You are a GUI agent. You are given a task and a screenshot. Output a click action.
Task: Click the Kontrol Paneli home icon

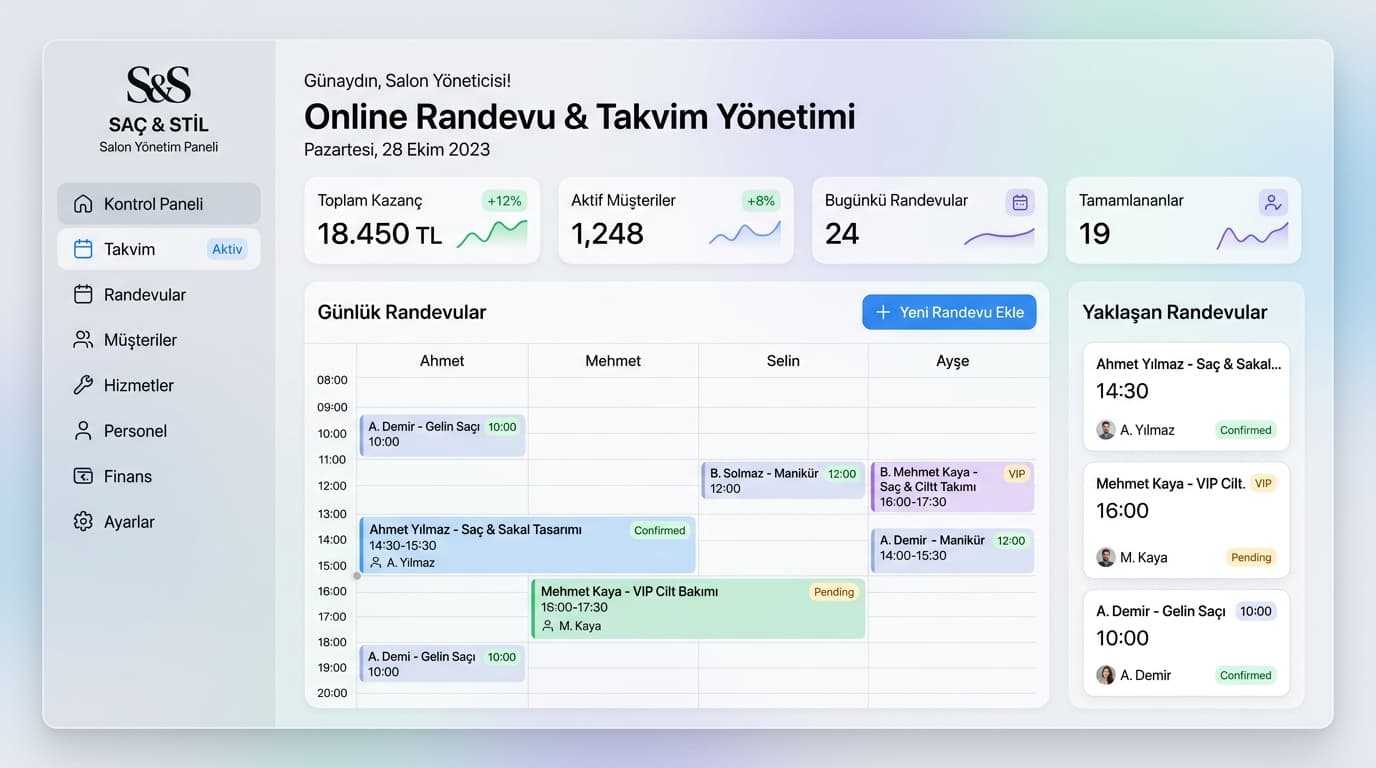(x=83, y=203)
